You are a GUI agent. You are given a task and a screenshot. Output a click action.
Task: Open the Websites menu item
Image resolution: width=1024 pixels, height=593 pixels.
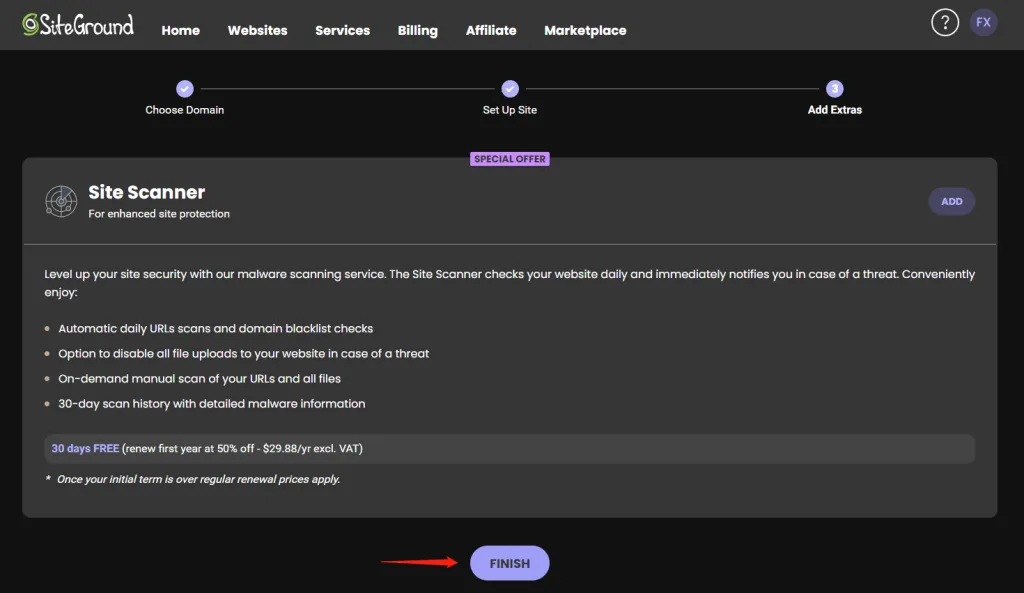(x=257, y=30)
